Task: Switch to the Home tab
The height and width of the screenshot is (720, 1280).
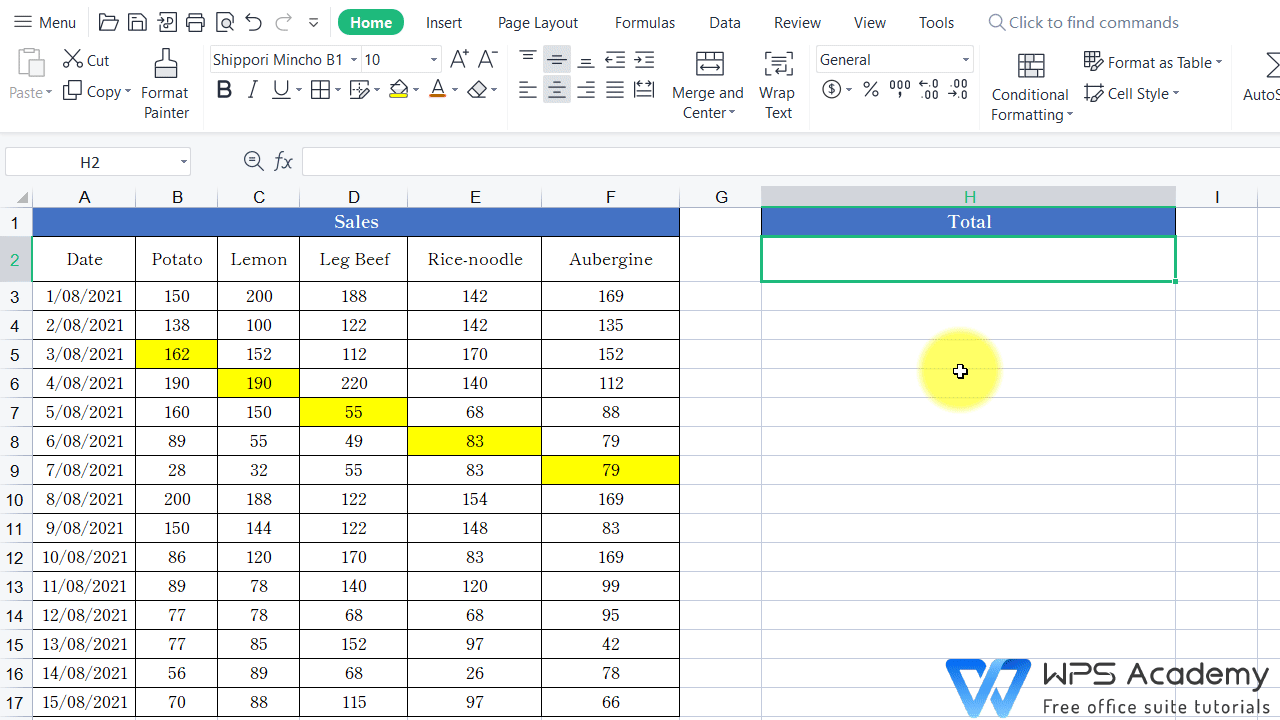Action: [x=371, y=22]
